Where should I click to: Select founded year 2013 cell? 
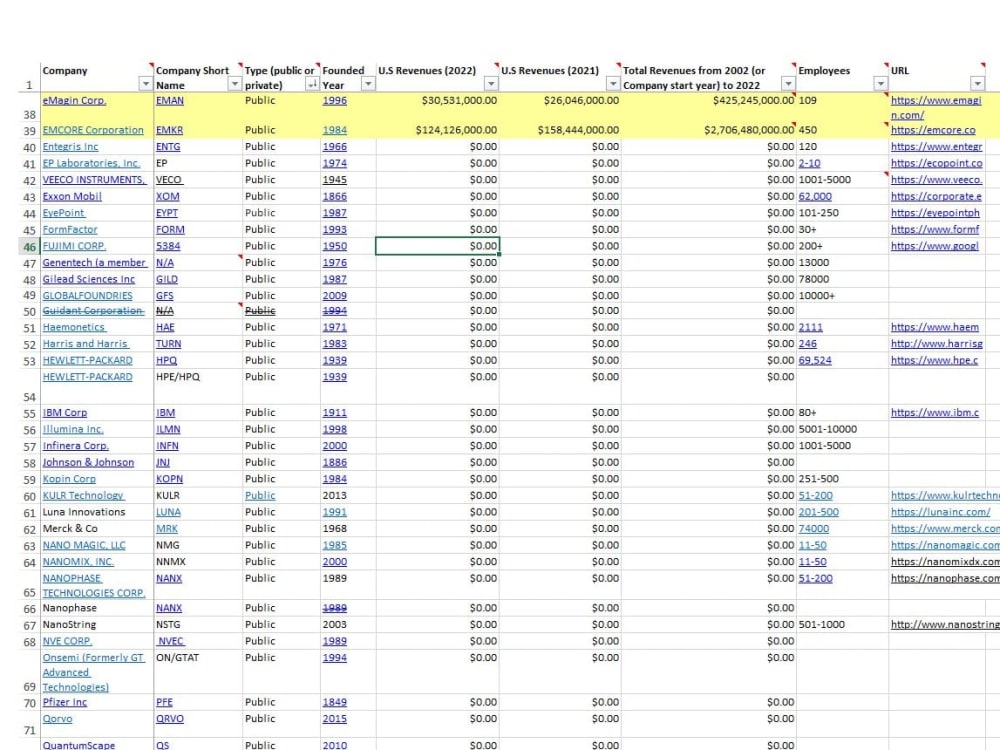[348, 496]
